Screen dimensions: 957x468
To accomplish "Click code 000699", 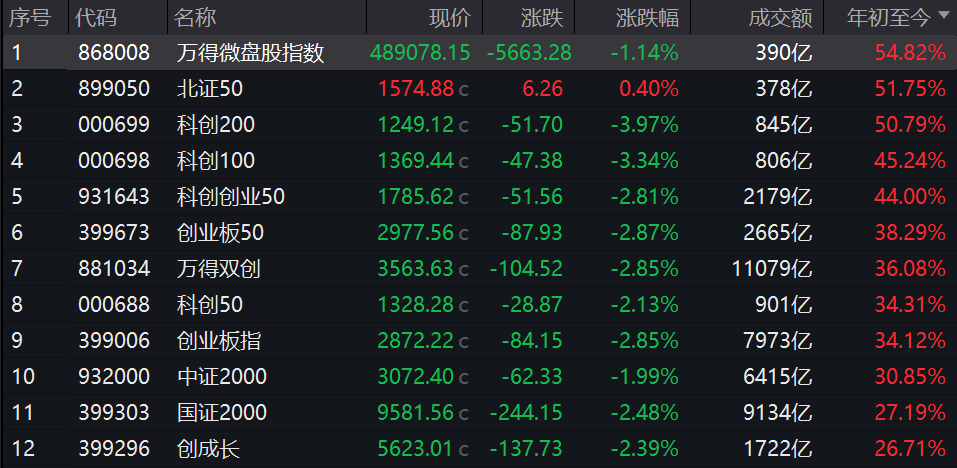I will click(x=114, y=125).
